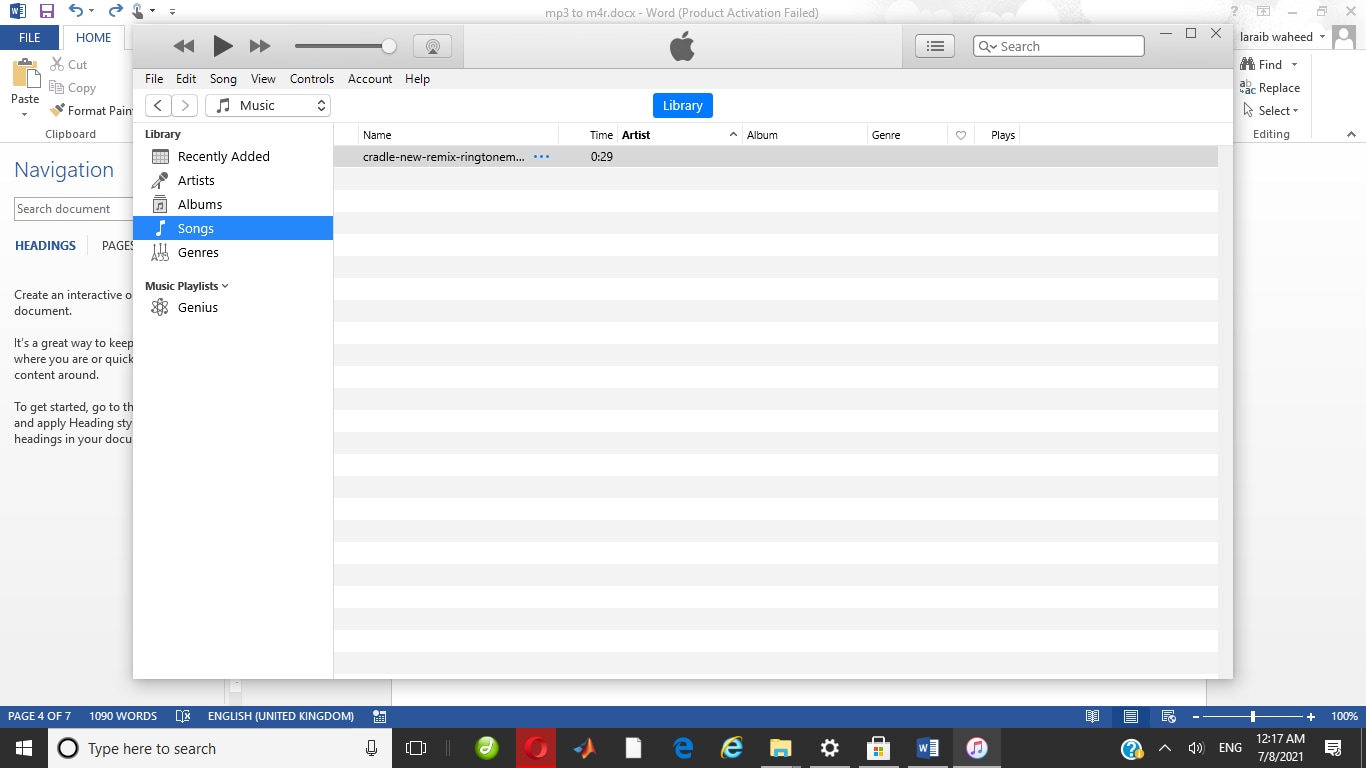Click the Word zoom slider
The height and width of the screenshot is (768, 1366).
(x=1253, y=717)
